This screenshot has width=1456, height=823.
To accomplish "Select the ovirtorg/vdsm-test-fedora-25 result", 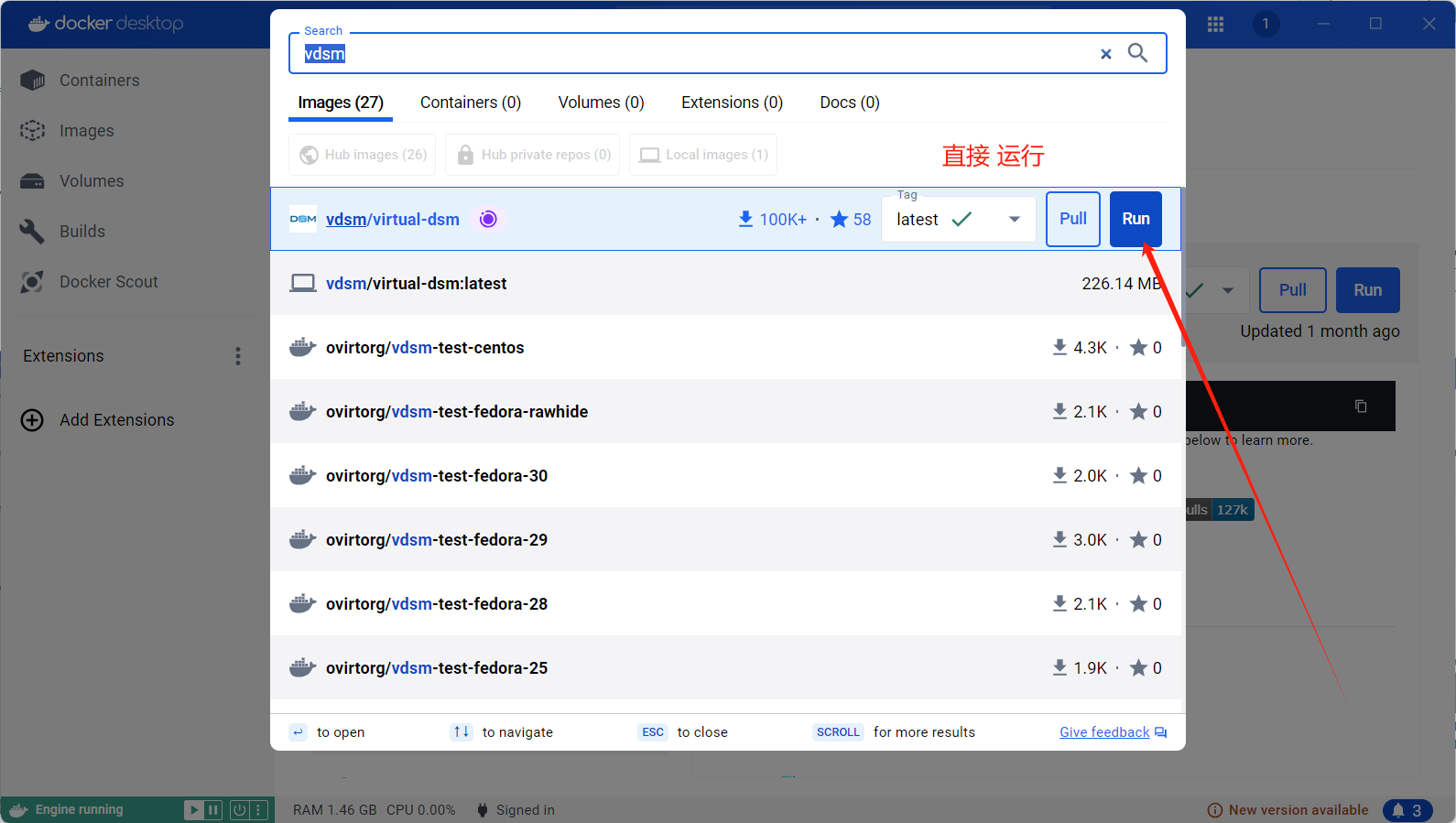I will coord(725,667).
